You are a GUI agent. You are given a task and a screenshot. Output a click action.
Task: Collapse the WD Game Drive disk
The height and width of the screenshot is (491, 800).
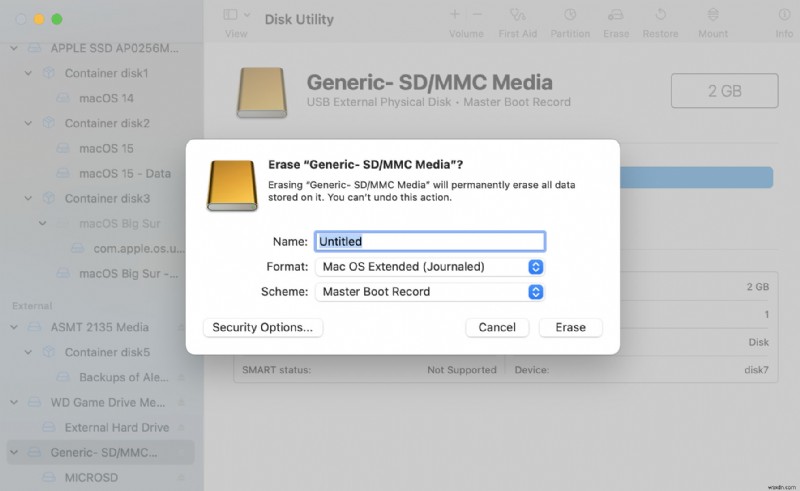coord(15,402)
